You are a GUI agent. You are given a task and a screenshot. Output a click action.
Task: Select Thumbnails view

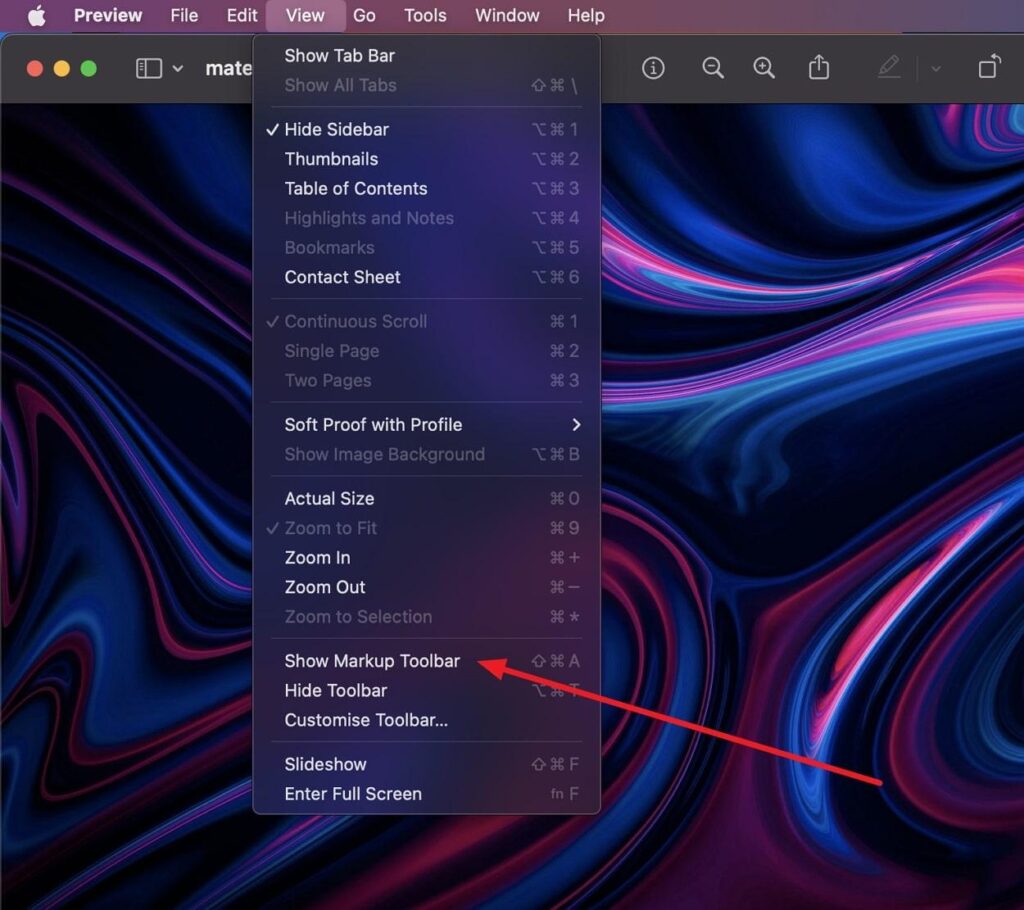426,159
